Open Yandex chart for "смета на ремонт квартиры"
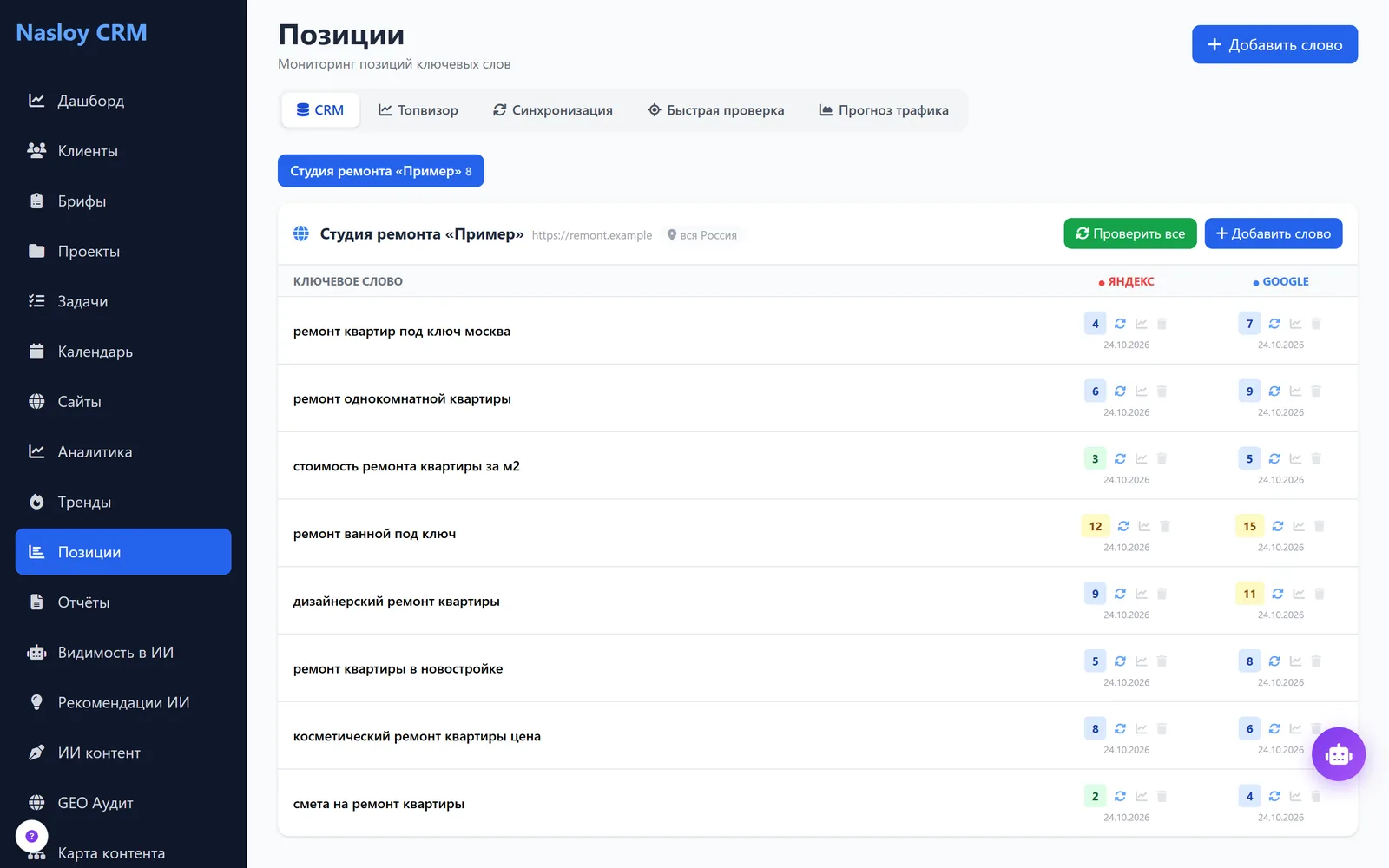1389x868 pixels. click(x=1141, y=797)
